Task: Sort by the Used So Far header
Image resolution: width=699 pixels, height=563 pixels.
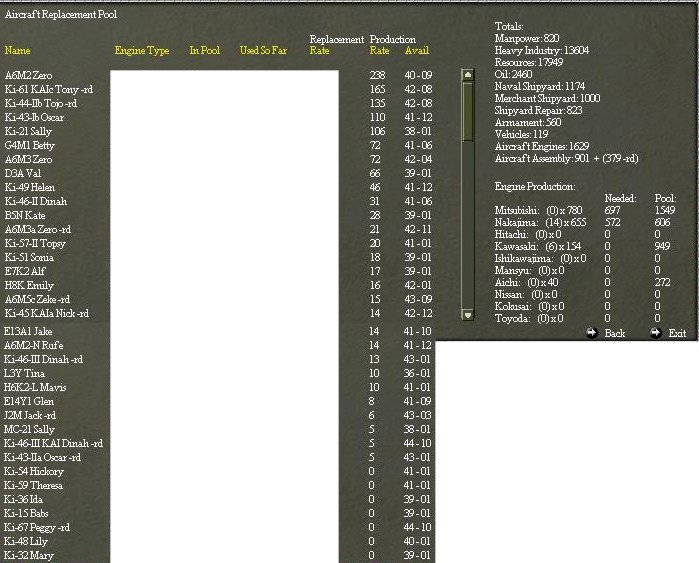Action: pos(263,50)
